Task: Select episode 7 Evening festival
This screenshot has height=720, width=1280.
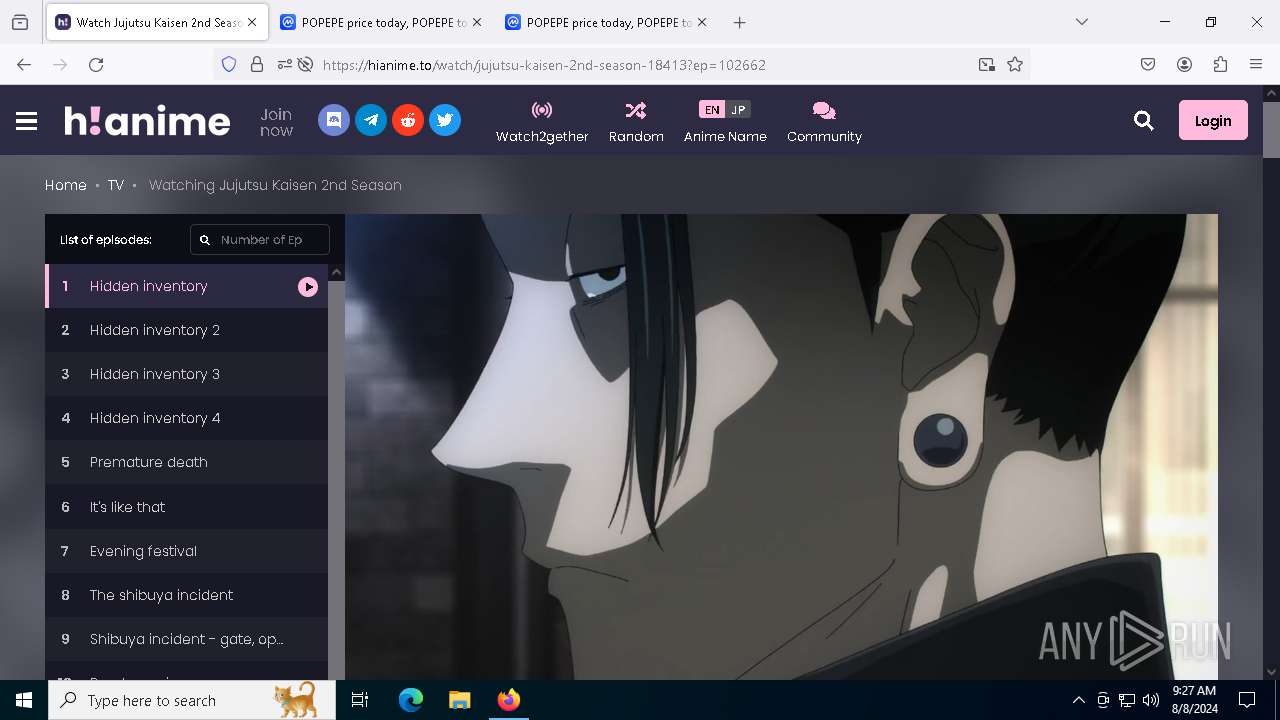Action: point(186,551)
